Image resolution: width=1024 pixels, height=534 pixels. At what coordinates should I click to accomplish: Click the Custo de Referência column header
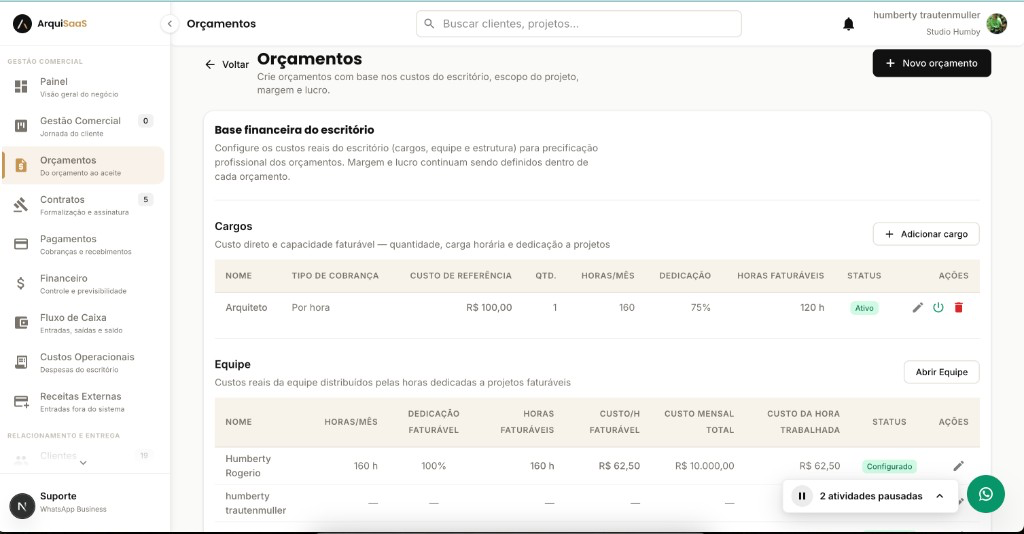pos(461,275)
